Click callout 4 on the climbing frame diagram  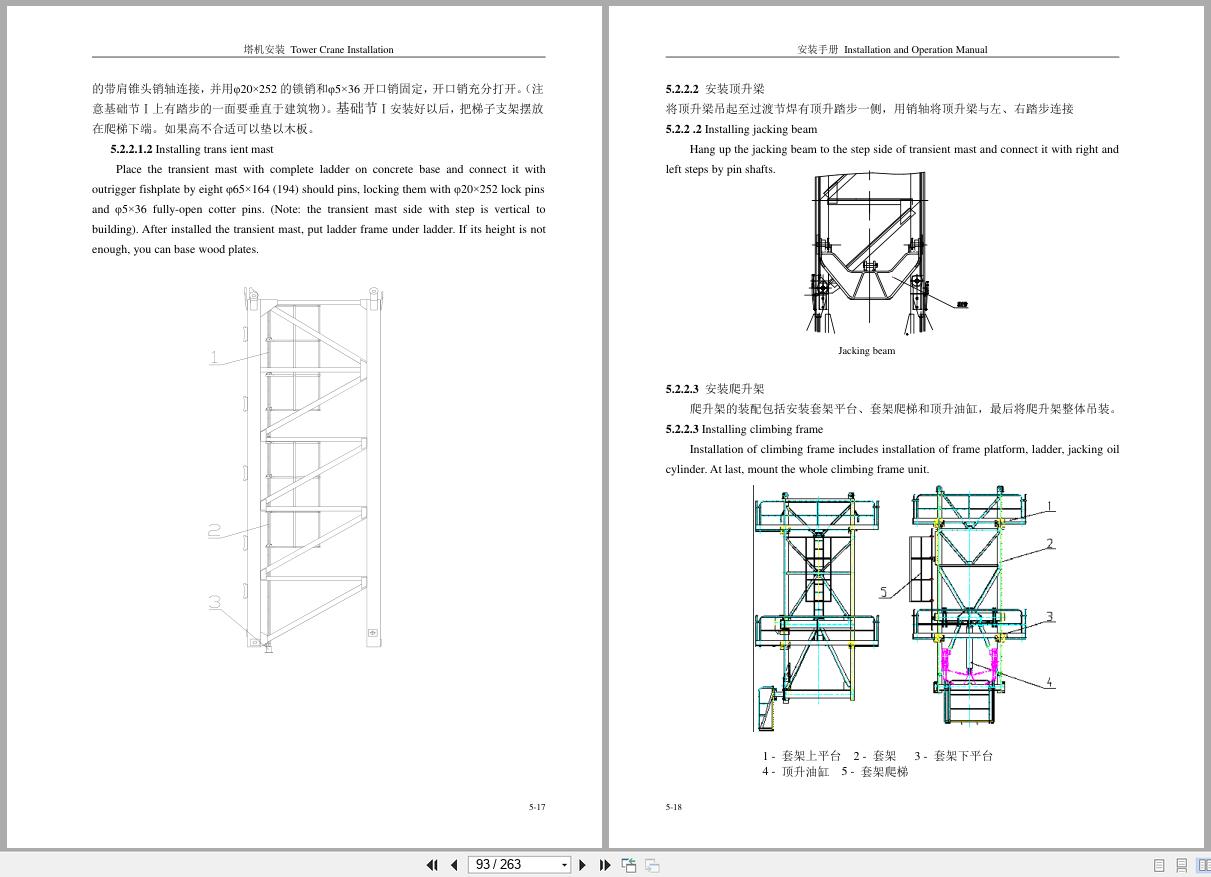pos(1049,682)
